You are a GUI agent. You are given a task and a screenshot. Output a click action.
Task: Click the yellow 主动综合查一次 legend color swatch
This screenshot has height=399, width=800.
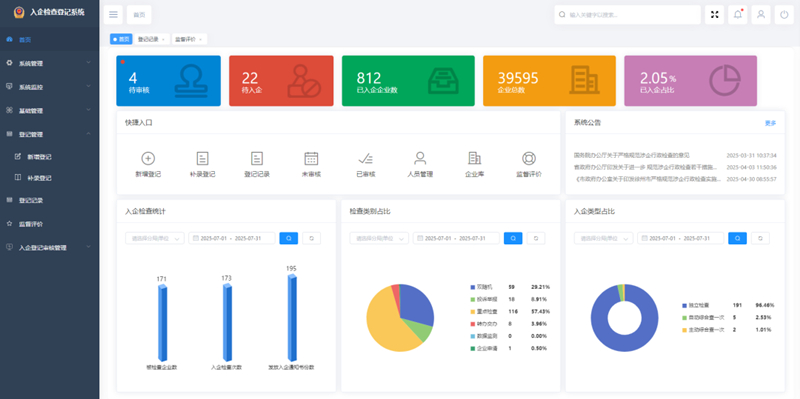coord(684,330)
